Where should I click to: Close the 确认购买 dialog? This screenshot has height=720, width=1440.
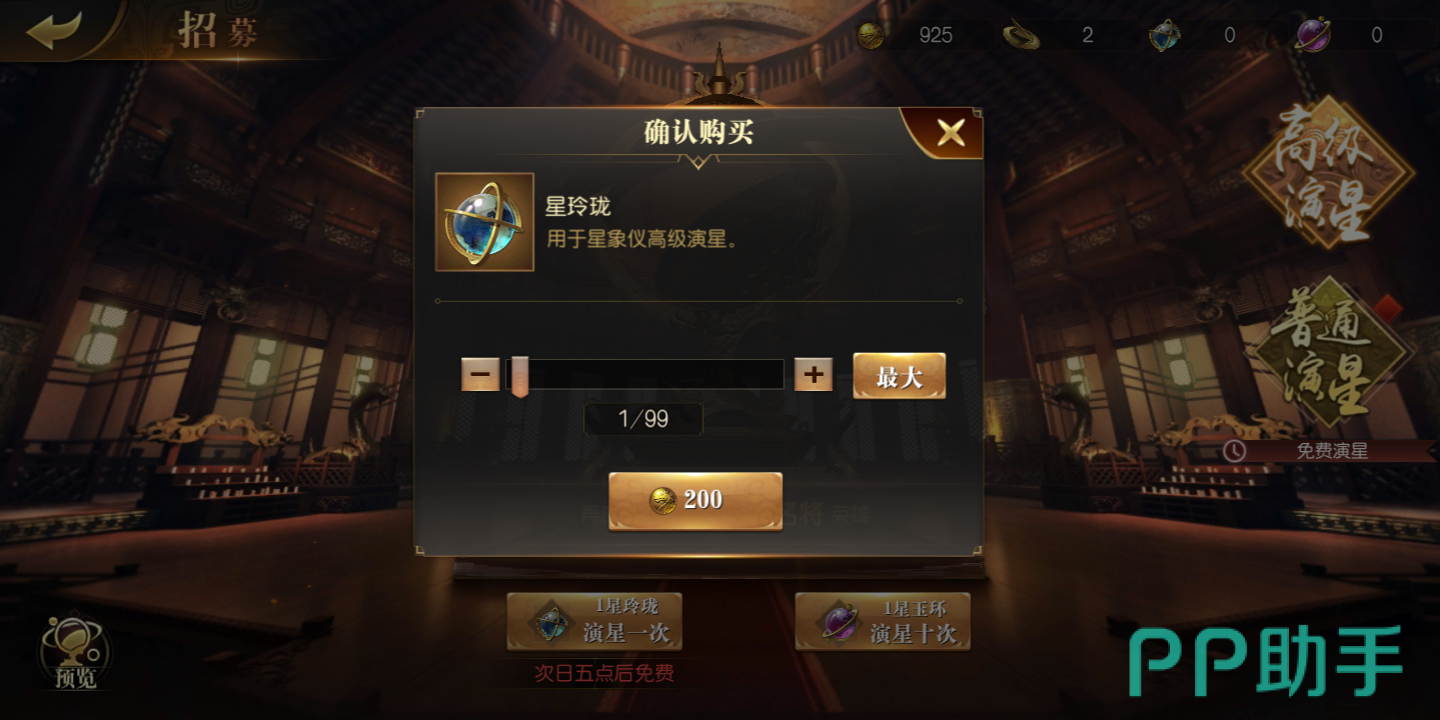(x=950, y=133)
